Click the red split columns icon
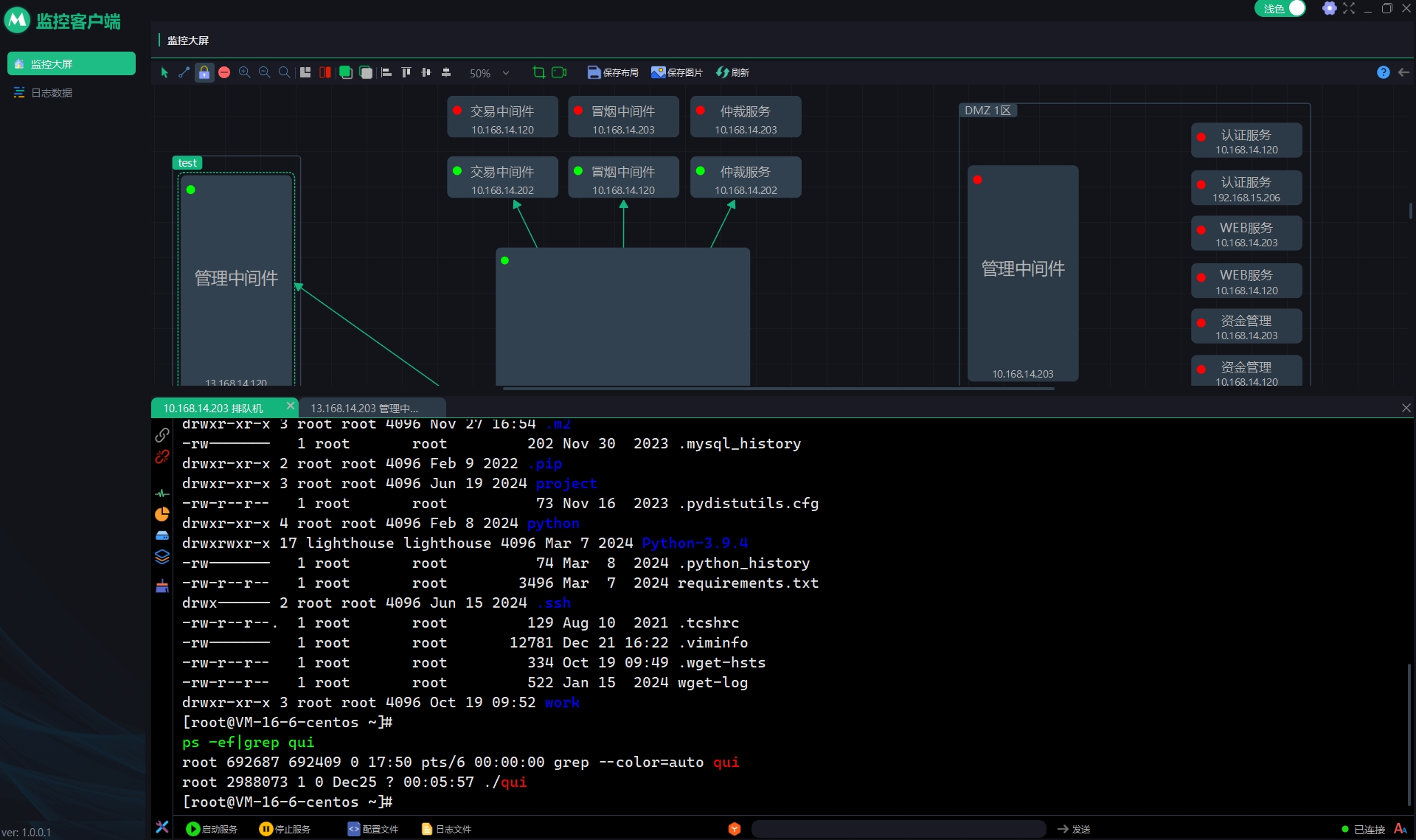 pyautogui.click(x=324, y=72)
